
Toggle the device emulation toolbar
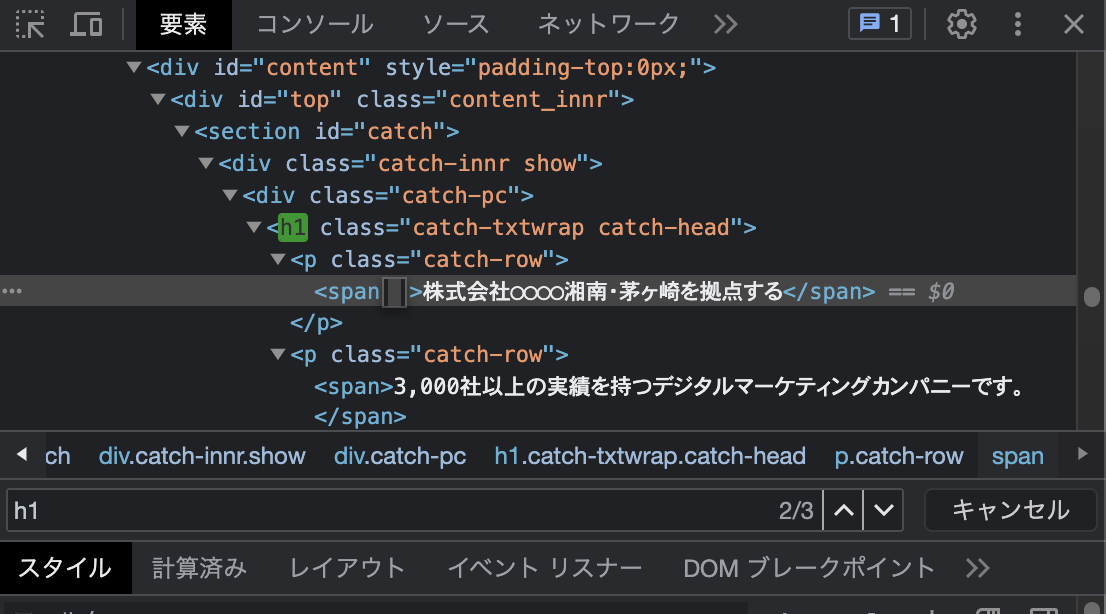[85, 25]
